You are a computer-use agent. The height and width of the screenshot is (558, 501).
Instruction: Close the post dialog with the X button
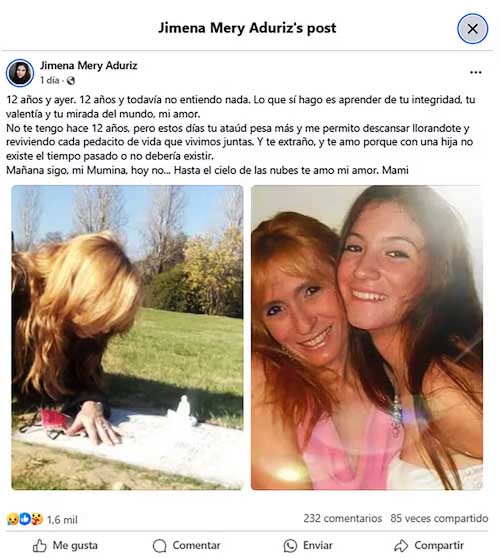click(472, 29)
